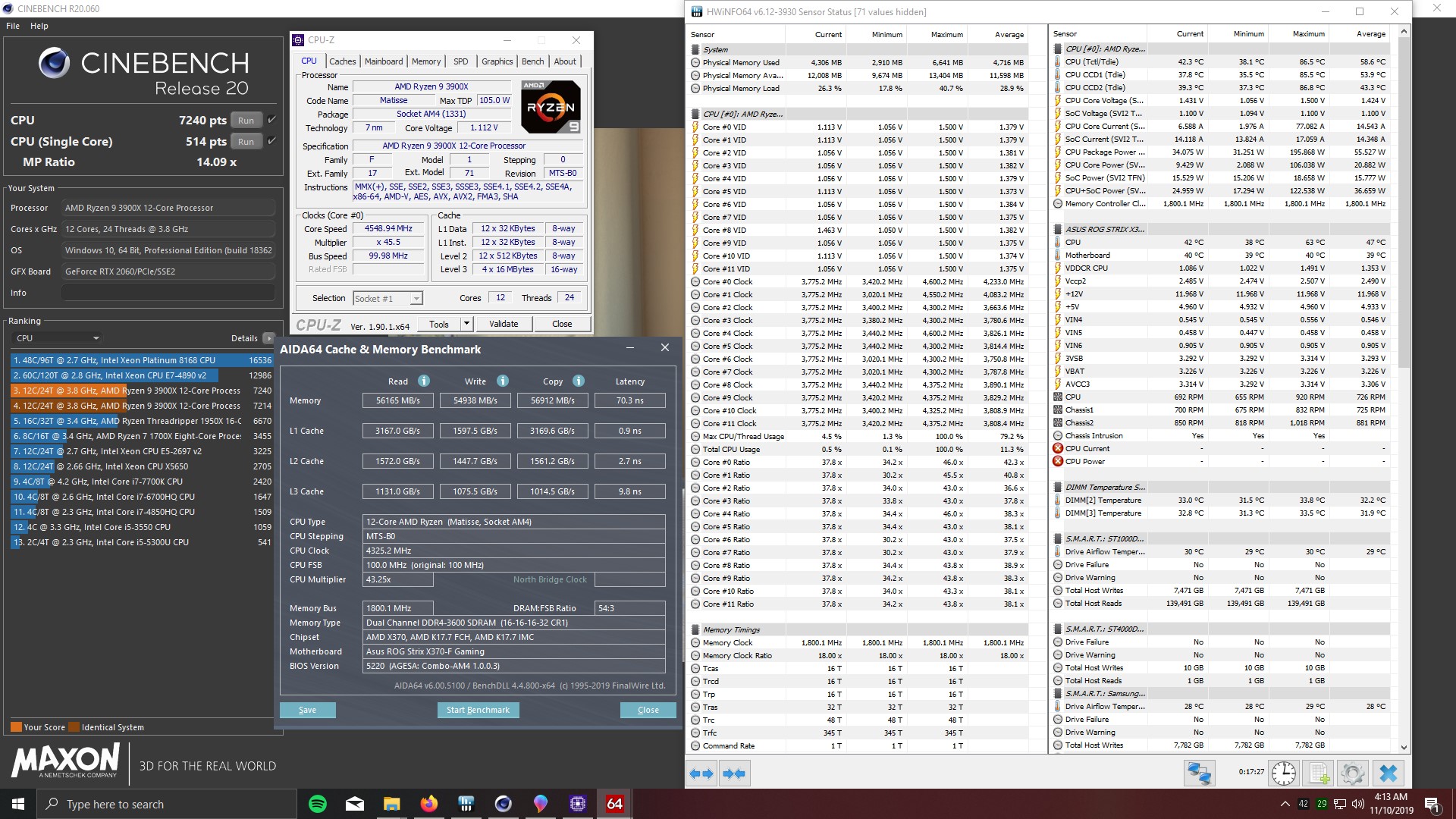Select the CPU Package Power sensor row

1221,152
